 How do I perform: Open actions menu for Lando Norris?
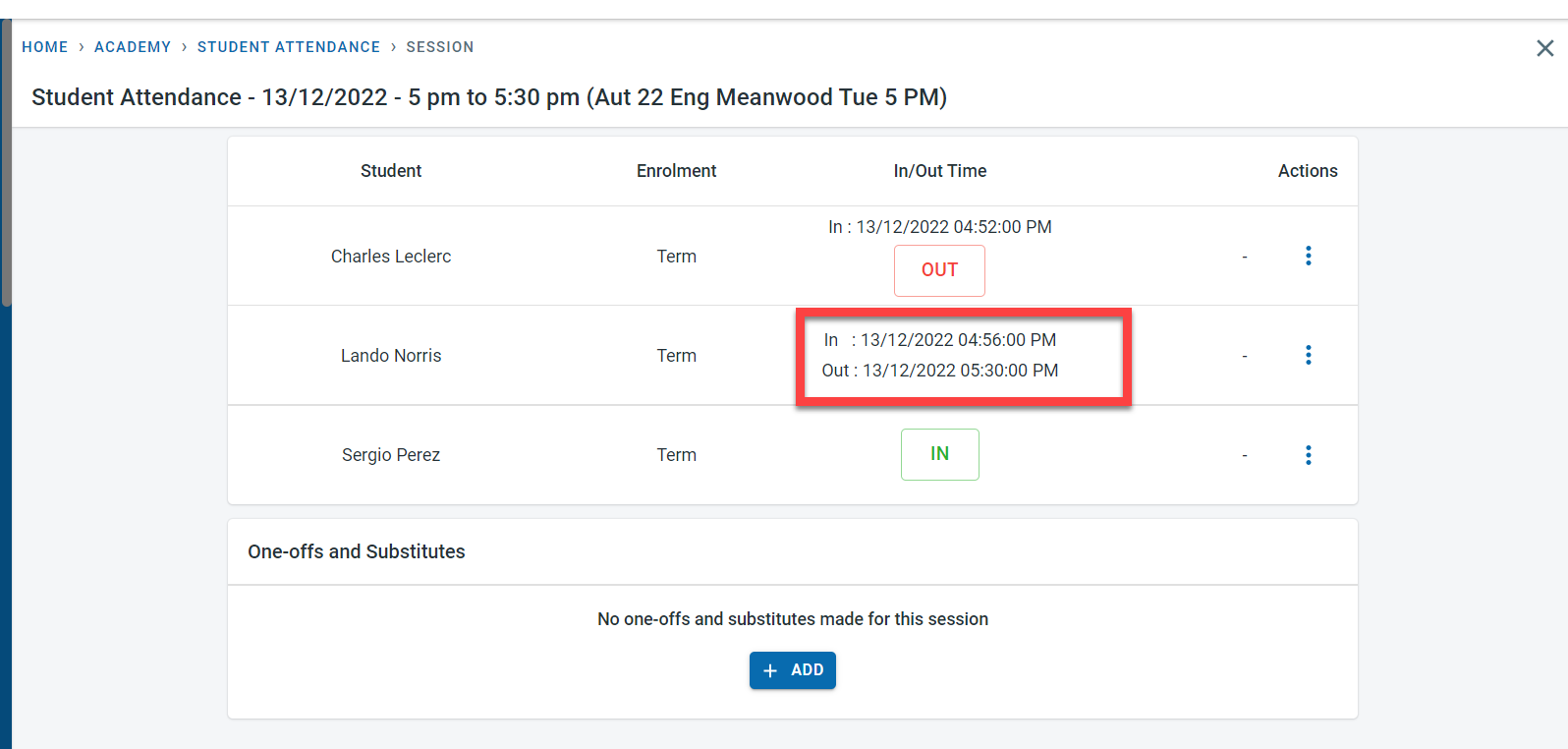tap(1308, 355)
